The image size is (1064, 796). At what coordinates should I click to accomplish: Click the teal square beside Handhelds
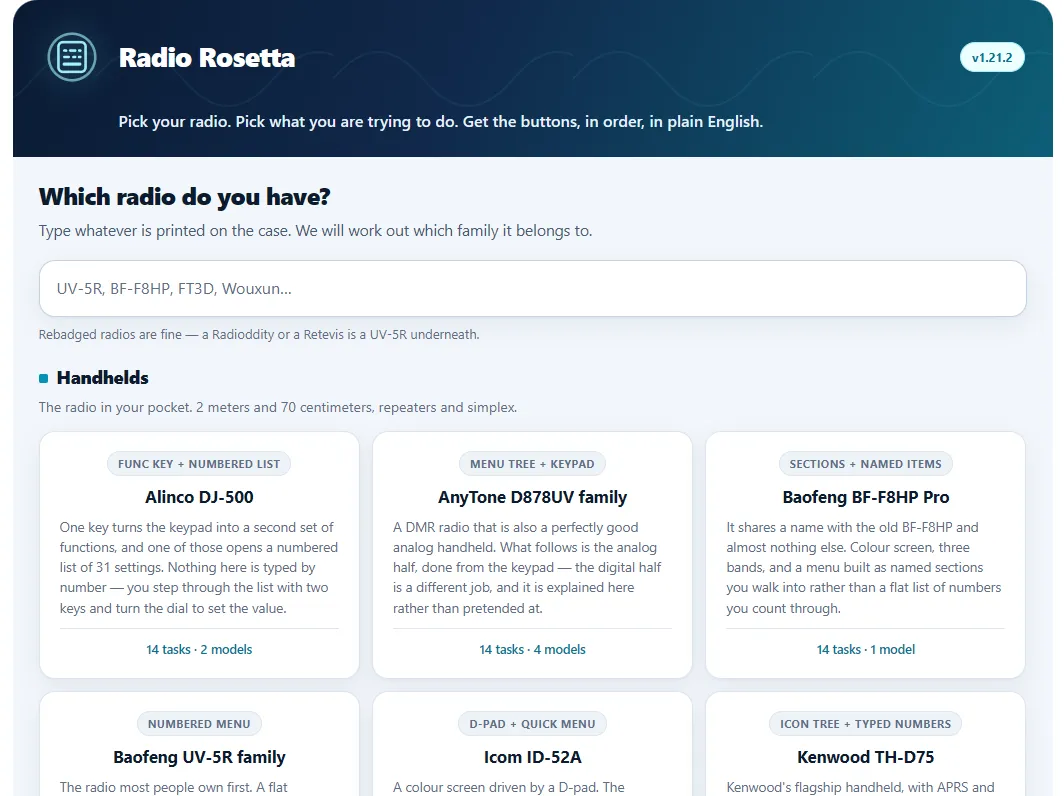[43, 379]
